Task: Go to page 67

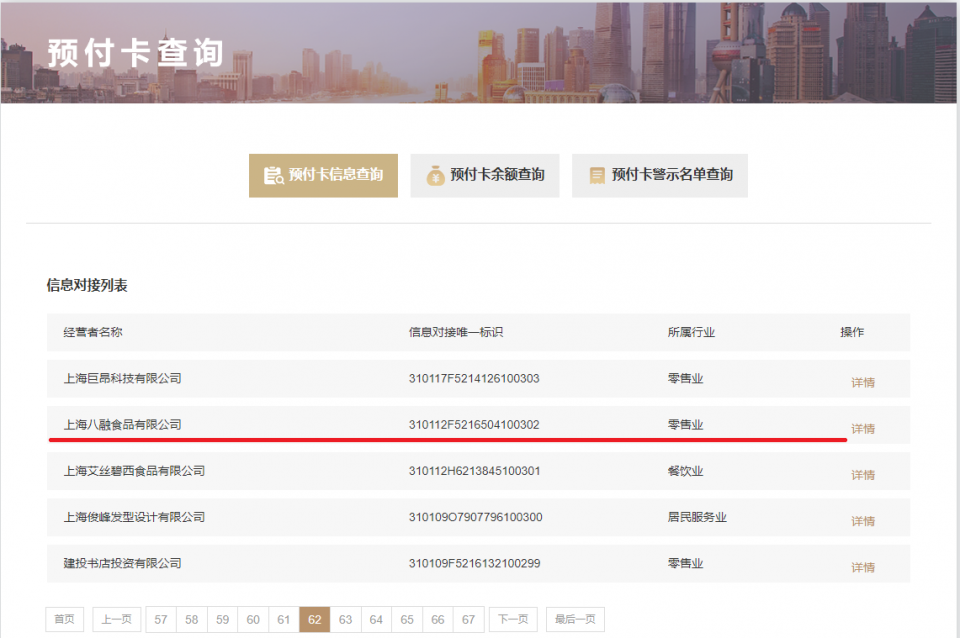Action: pyautogui.click(x=468, y=619)
